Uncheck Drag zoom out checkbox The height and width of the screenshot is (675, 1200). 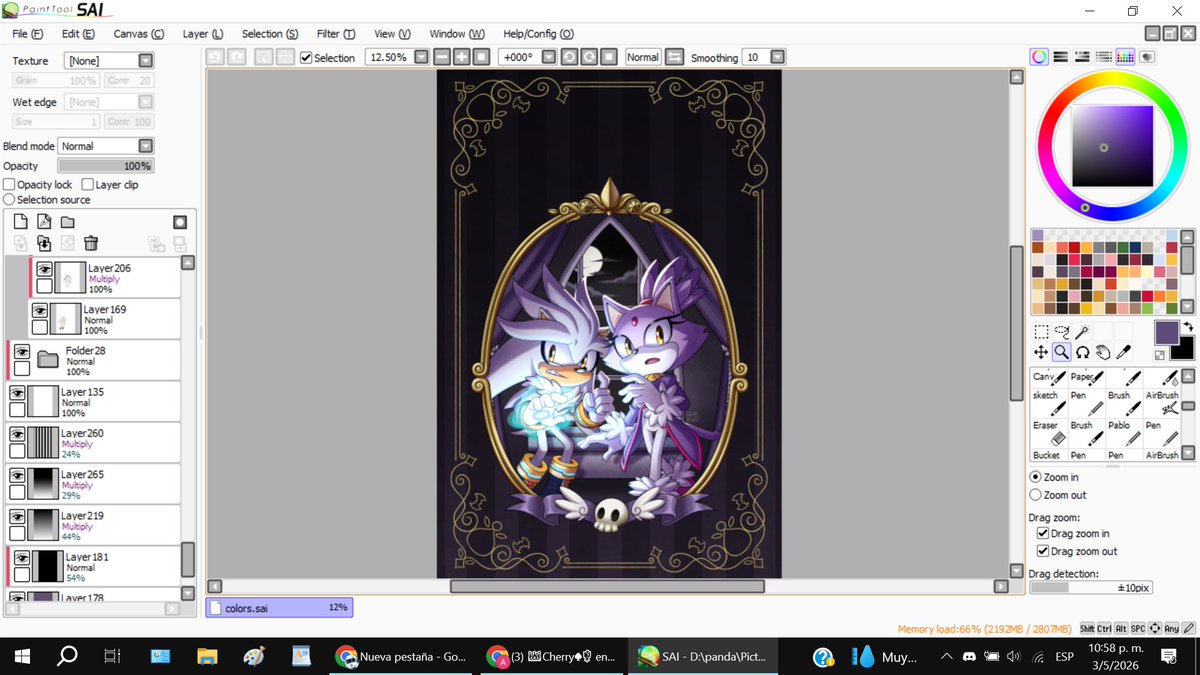1042,551
